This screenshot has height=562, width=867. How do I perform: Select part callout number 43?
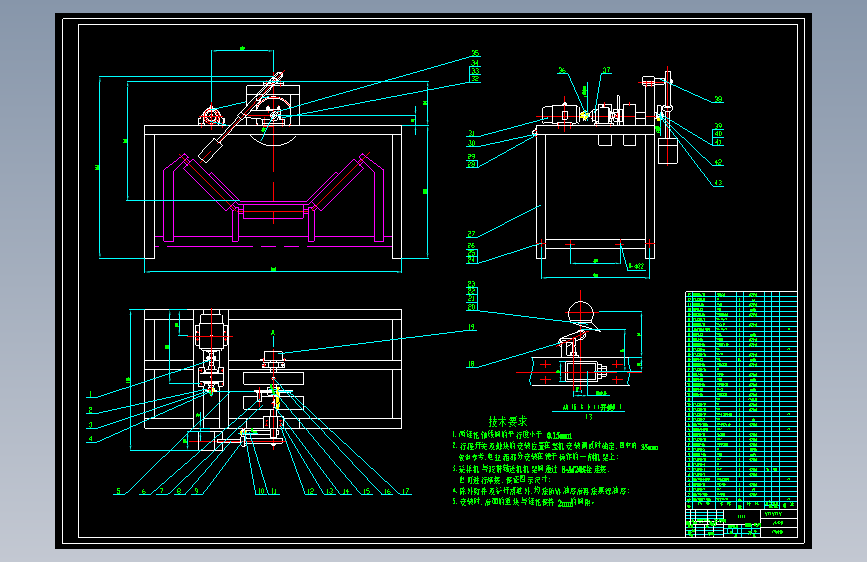click(718, 183)
